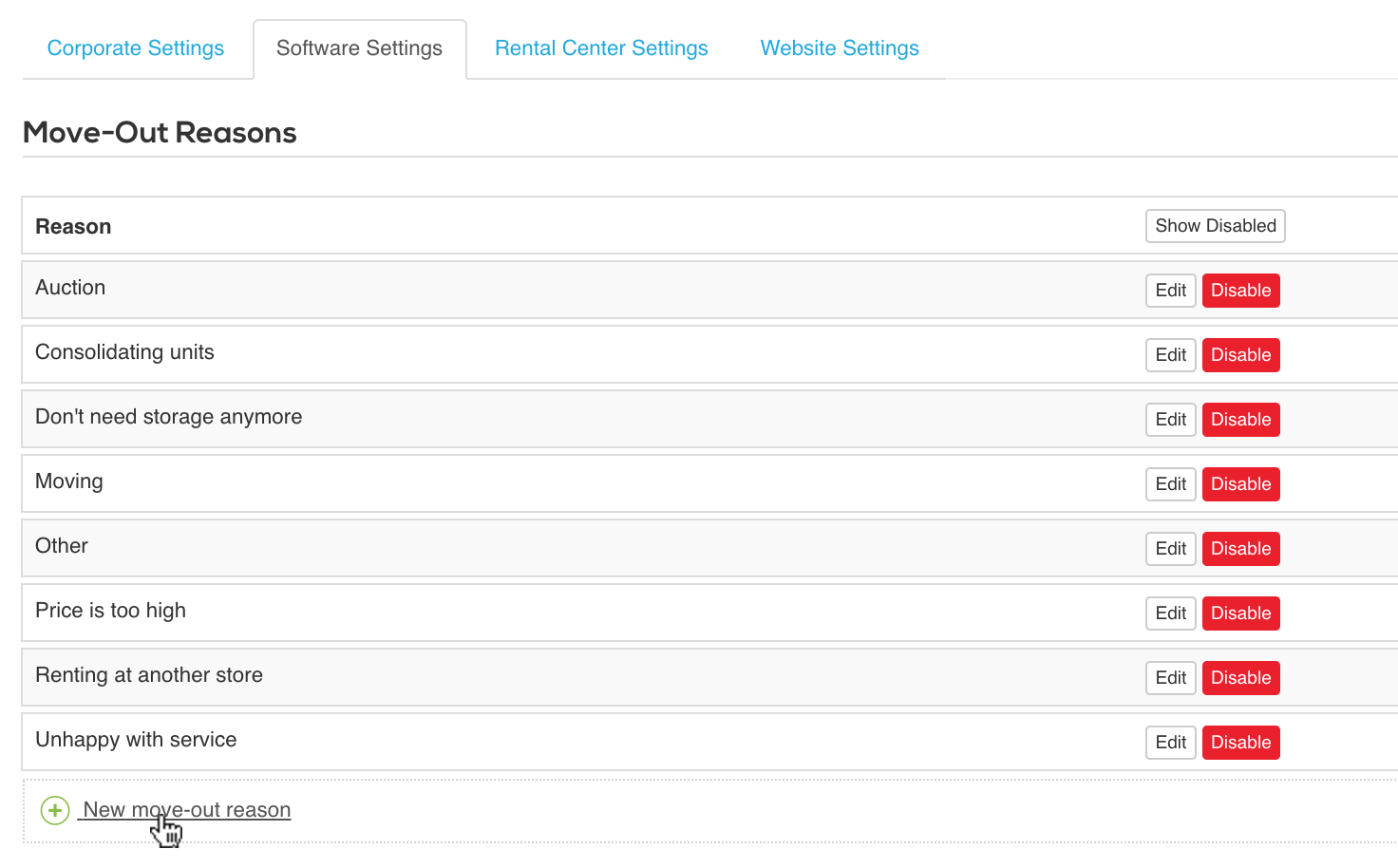Toggle the Show Disabled button
Image resolution: width=1398 pixels, height=868 pixels.
(x=1215, y=226)
